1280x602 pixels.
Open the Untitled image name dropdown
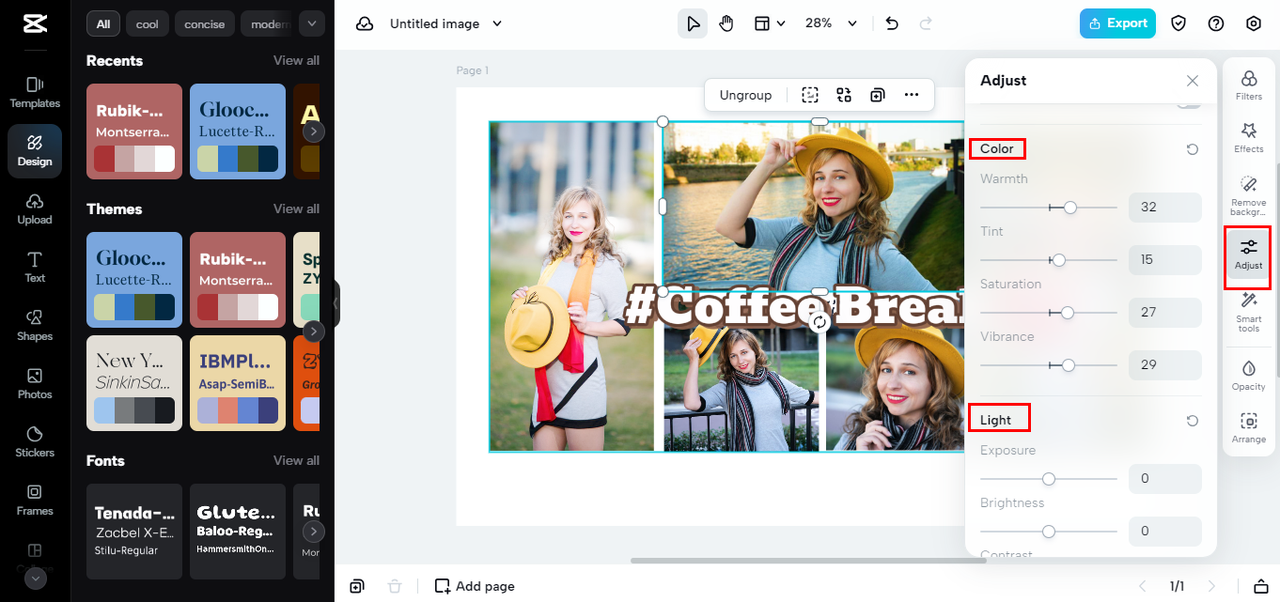click(497, 24)
